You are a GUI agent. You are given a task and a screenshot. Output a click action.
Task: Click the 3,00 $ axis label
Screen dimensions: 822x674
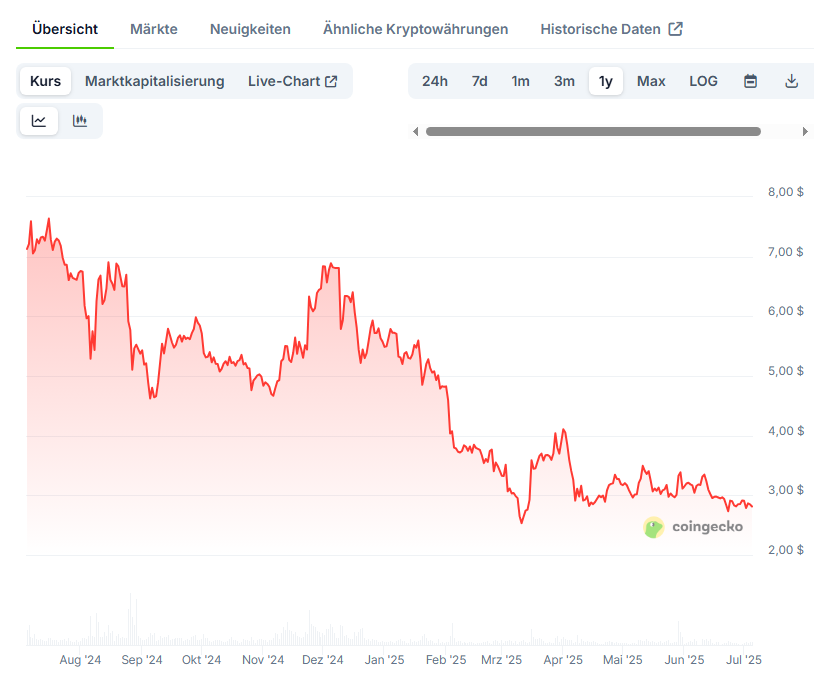[x=785, y=490]
